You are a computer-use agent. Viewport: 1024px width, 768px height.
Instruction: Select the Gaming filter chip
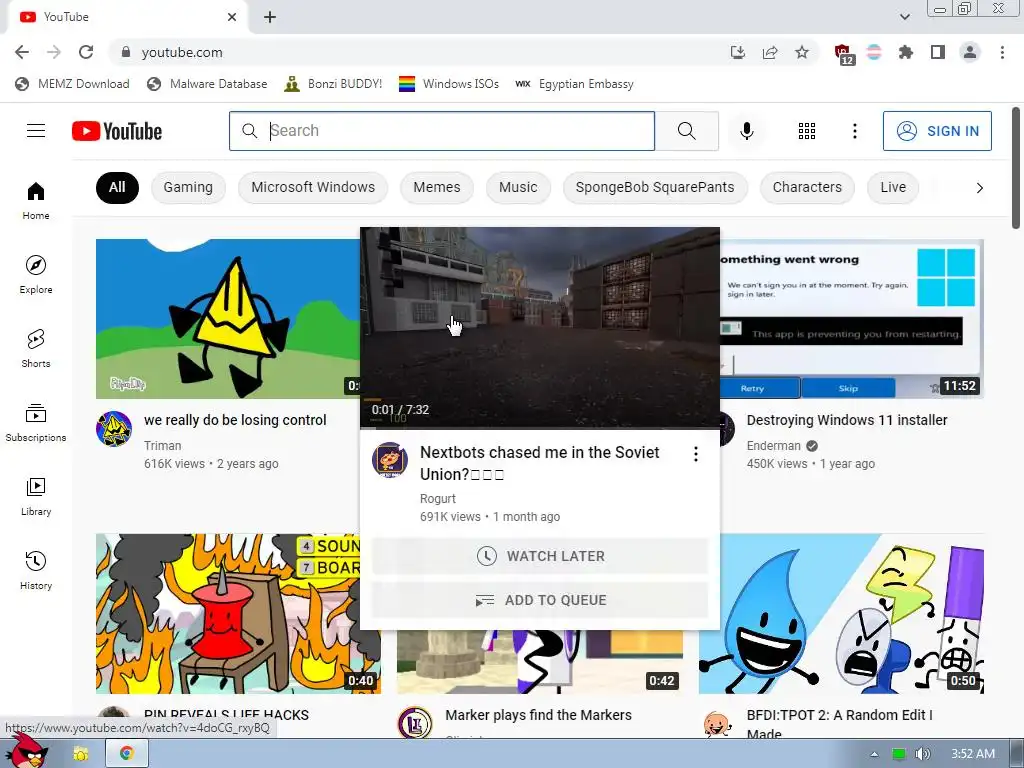click(x=188, y=187)
